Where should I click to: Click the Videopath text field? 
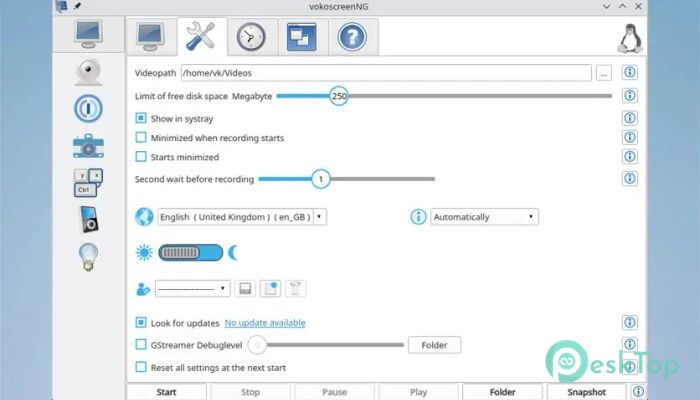[386, 73]
